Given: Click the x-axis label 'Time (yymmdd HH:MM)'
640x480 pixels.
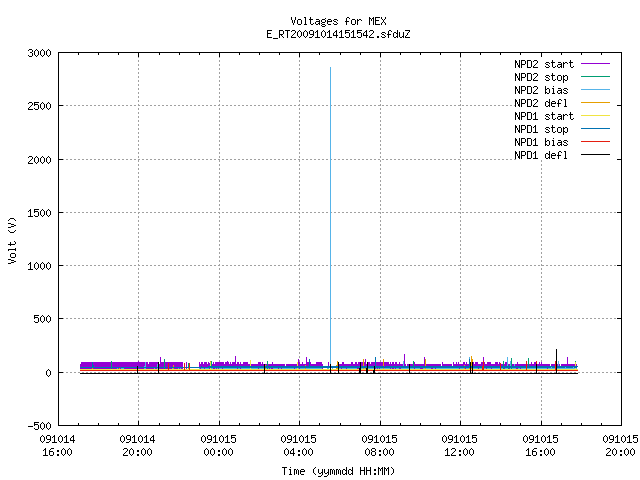Looking at the screenshot, I should tap(338, 471).
